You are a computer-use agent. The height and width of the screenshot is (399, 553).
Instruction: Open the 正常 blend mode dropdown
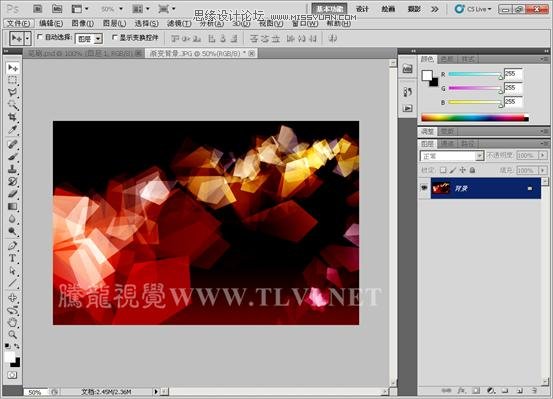[451, 156]
